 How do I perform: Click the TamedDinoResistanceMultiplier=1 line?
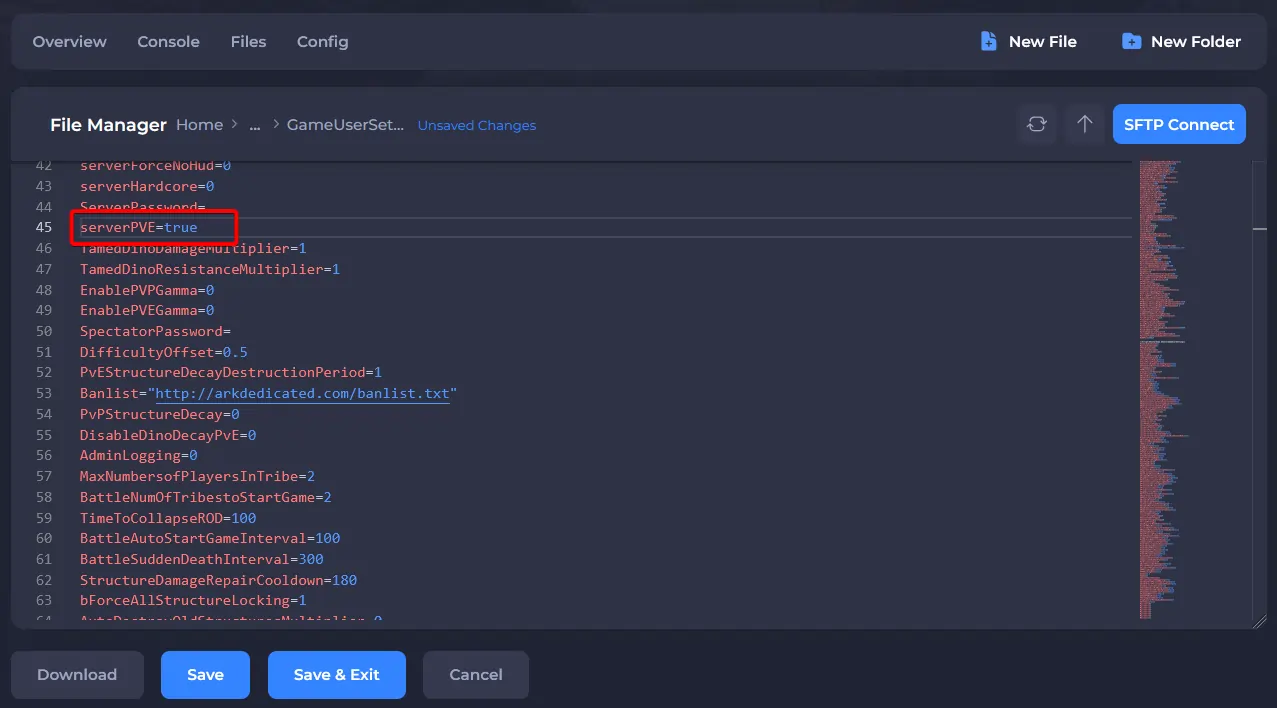(210, 269)
